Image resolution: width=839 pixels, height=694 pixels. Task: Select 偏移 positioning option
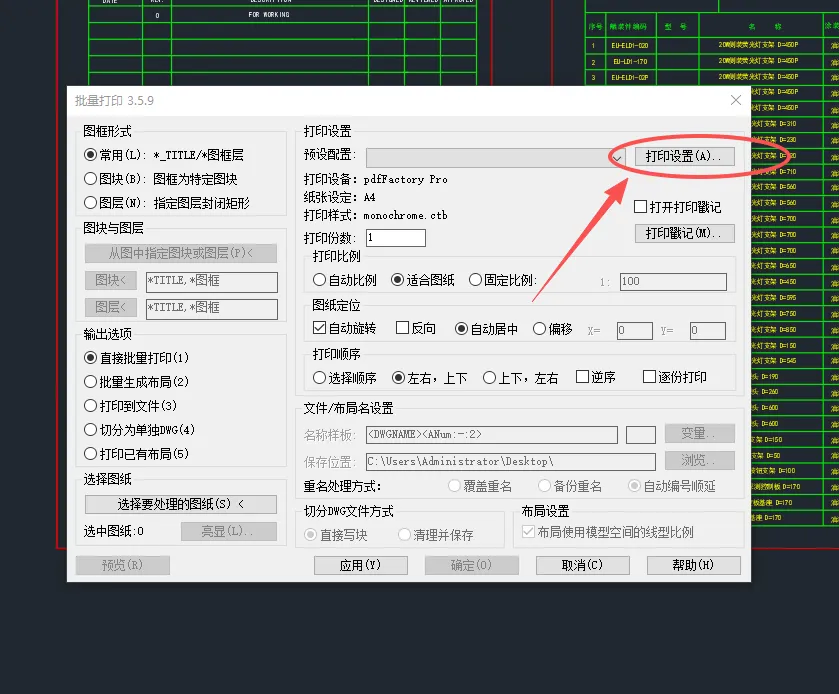pos(539,329)
